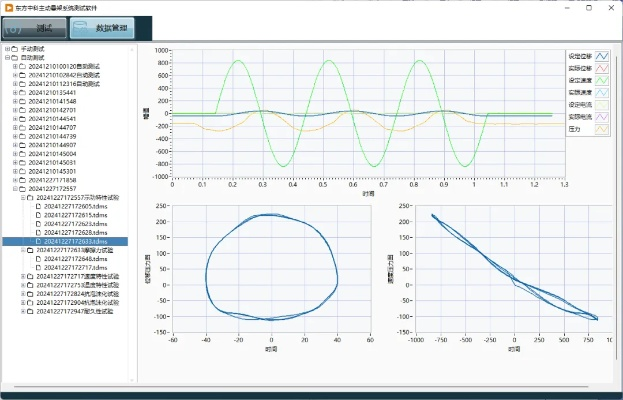
Task: Click the 20241210145301 folder icon
Action: pyautogui.click(x=23, y=171)
